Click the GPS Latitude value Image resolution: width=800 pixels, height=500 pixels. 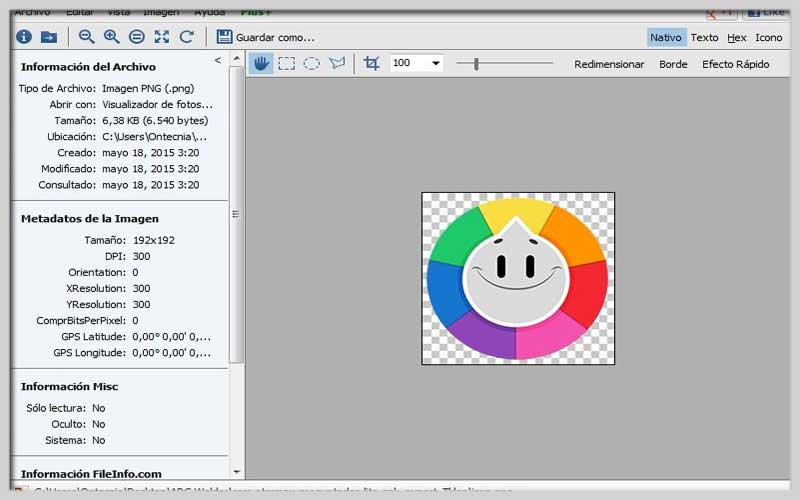click(x=171, y=337)
